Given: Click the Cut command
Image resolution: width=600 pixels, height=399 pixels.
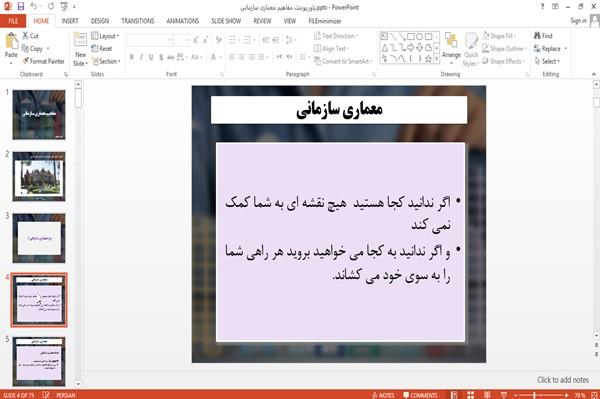Looking at the screenshot, I should (x=30, y=36).
